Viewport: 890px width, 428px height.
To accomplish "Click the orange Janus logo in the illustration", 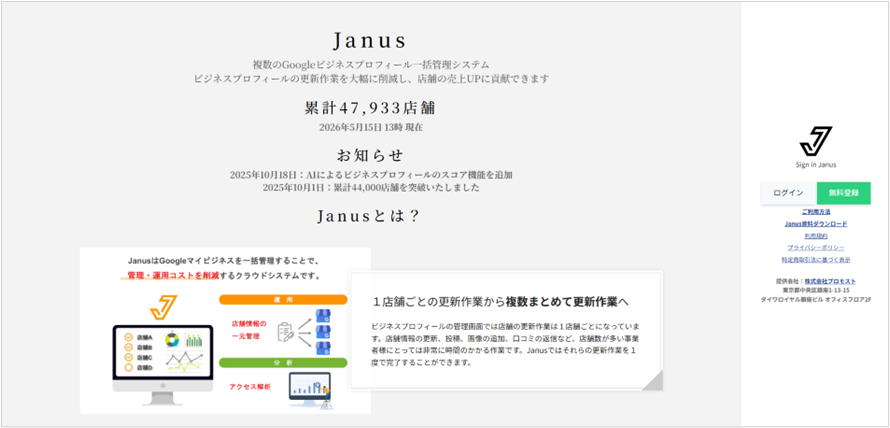I will click(163, 307).
